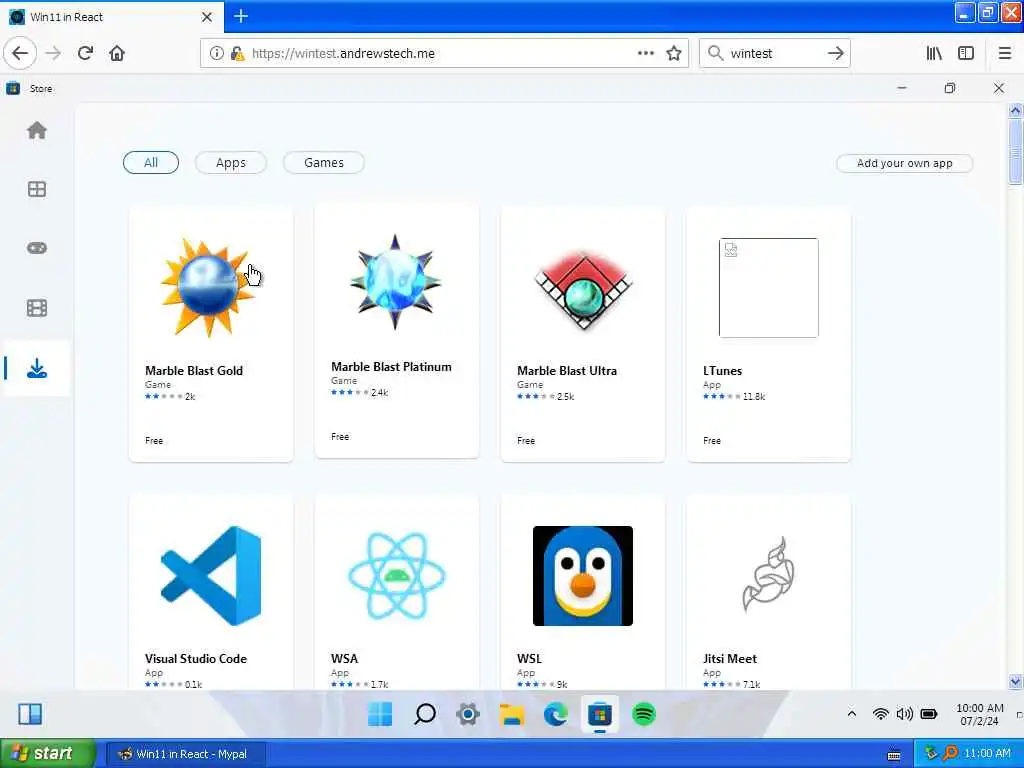The width and height of the screenshot is (1024, 768).
Task: Open the Store home sidebar icon
Action: click(x=37, y=131)
